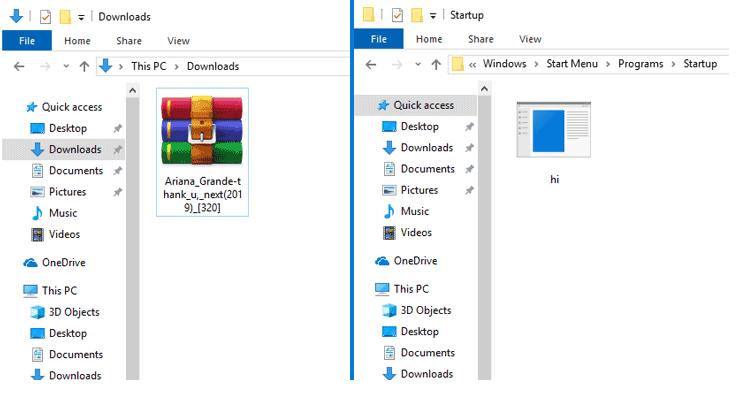Open Customize Quick Access Toolbar dropdown in Startup
Screen dimensions: 737x394
433,16
